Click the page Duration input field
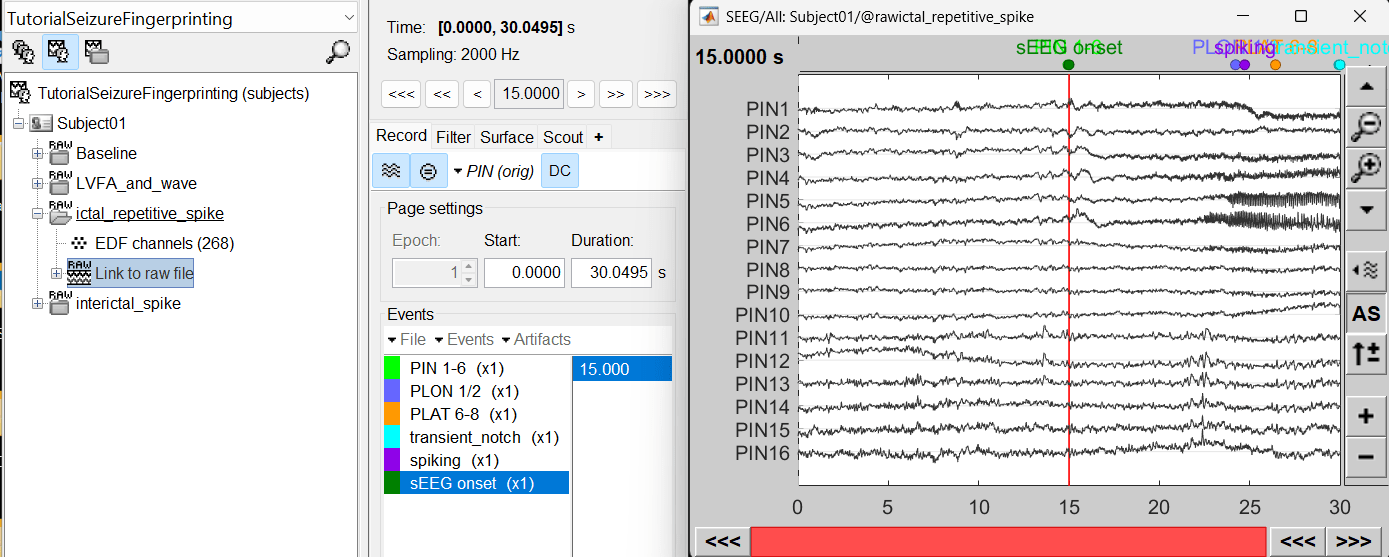The image size is (1389, 557). tap(610, 272)
